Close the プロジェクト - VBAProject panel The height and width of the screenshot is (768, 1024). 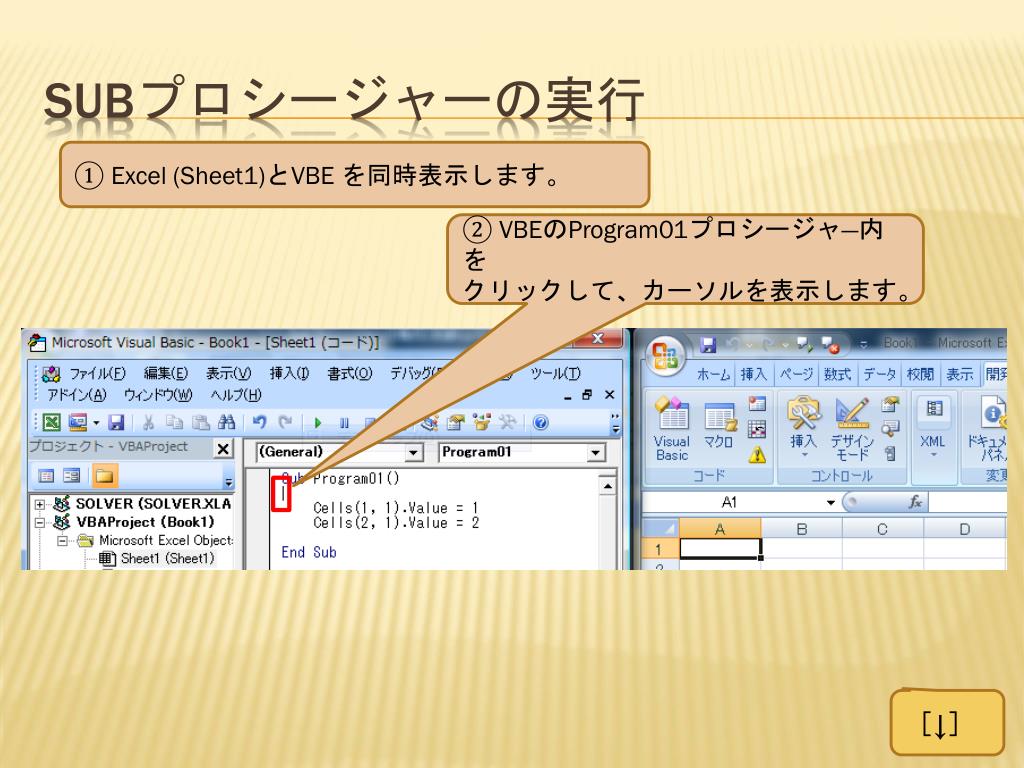pos(223,449)
